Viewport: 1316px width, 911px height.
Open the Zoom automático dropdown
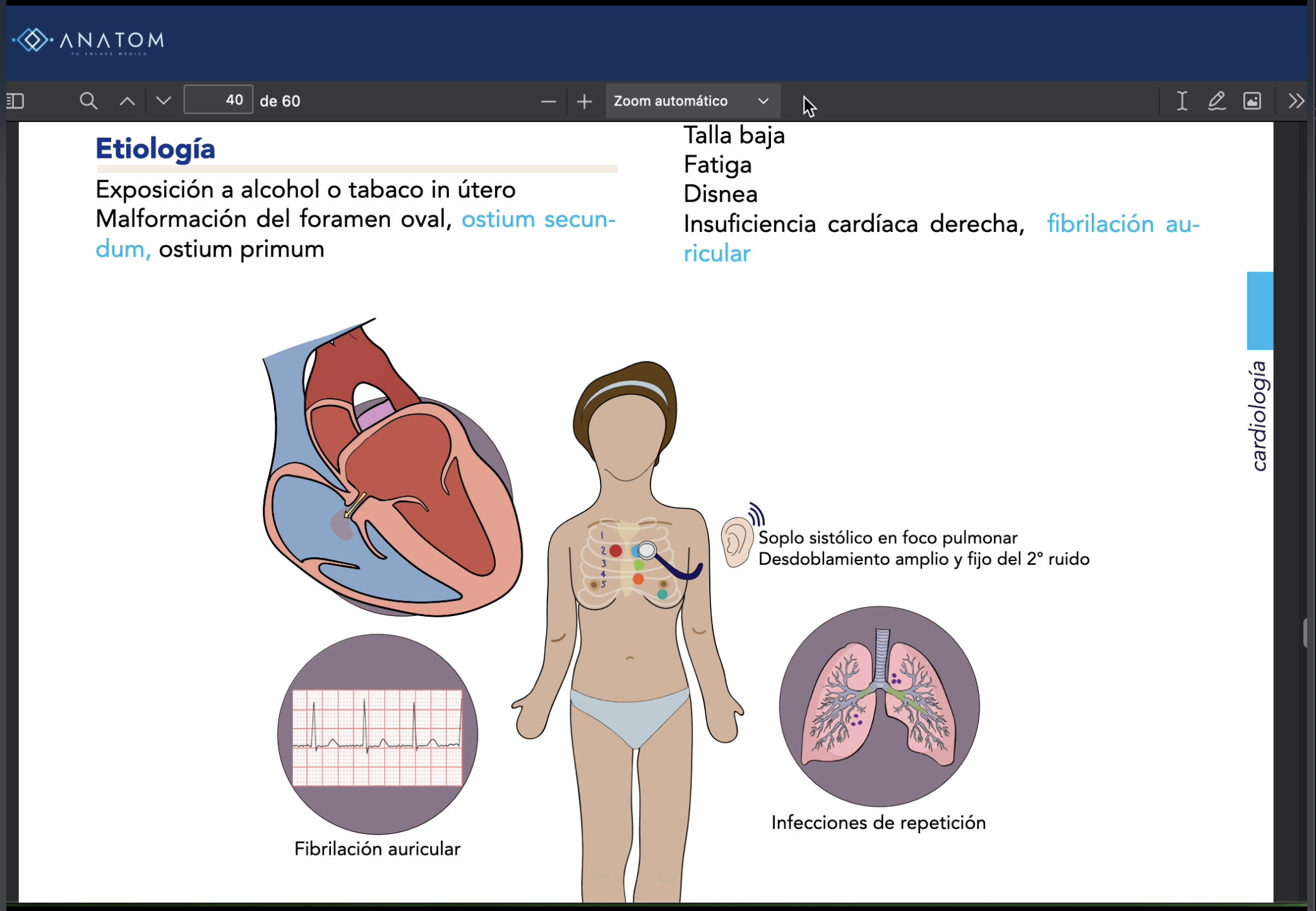pos(692,101)
